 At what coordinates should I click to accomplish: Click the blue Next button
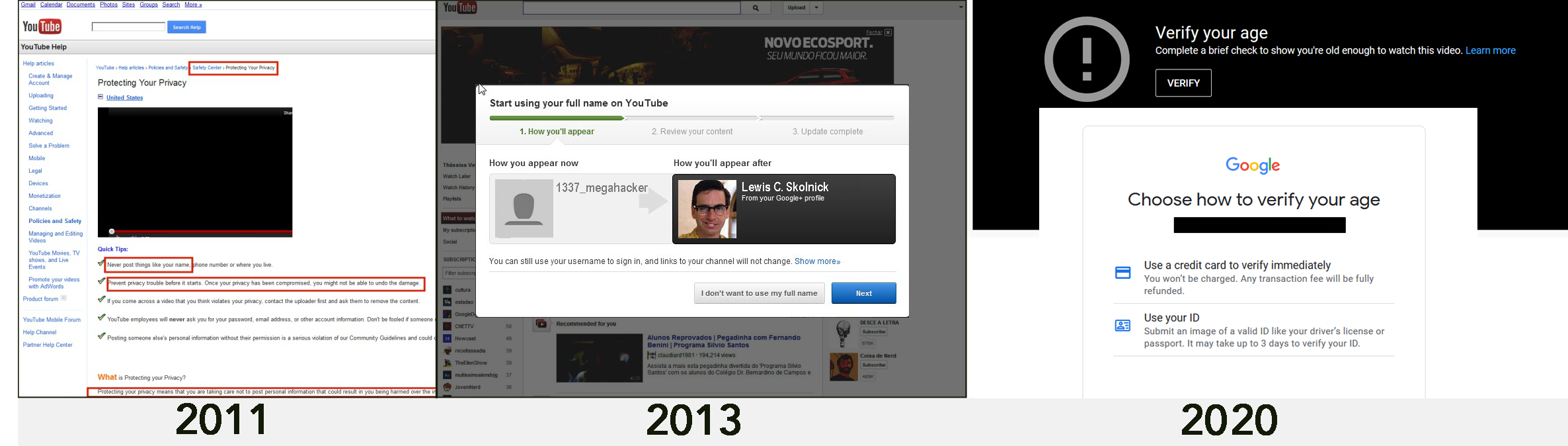click(863, 293)
